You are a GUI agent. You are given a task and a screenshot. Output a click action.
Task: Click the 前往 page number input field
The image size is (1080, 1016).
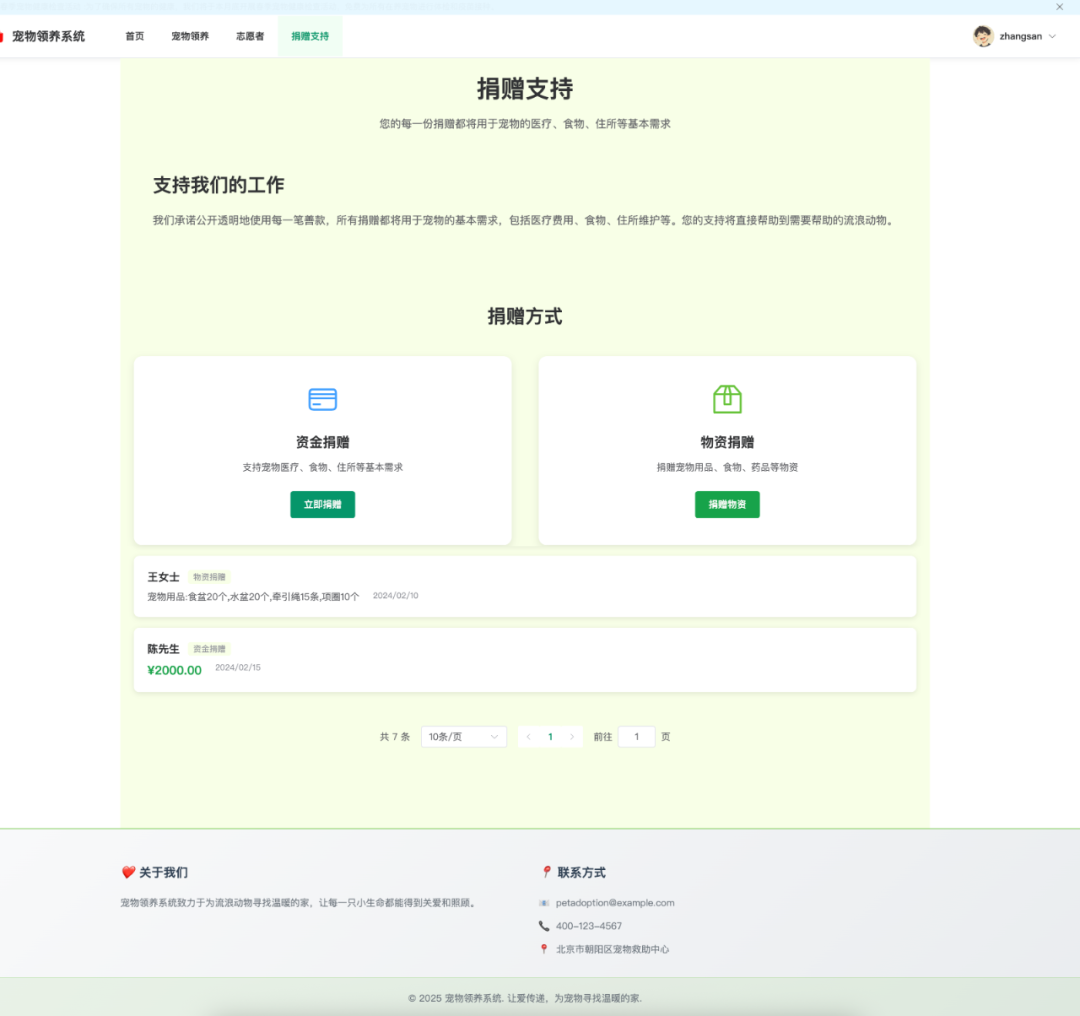(x=636, y=737)
